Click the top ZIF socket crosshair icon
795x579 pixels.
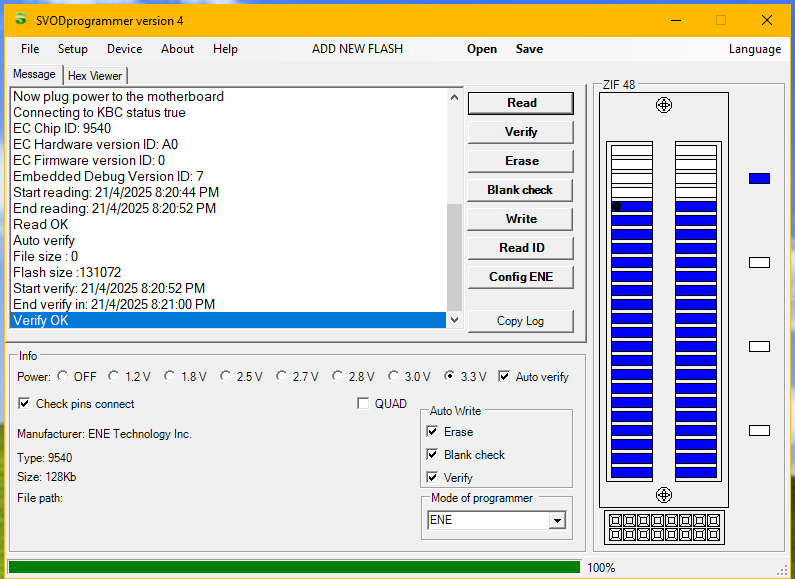(664, 105)
